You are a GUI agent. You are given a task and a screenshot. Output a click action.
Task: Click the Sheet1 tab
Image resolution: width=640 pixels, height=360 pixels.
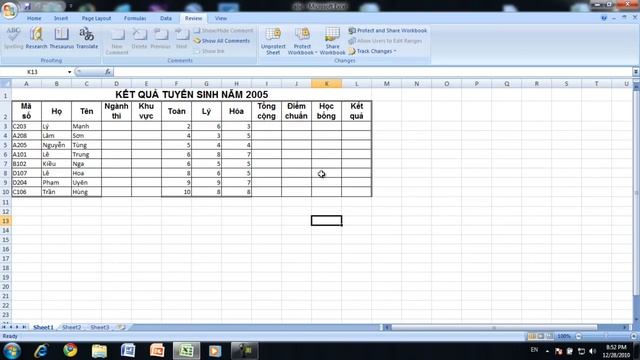(x=43, y=327)
